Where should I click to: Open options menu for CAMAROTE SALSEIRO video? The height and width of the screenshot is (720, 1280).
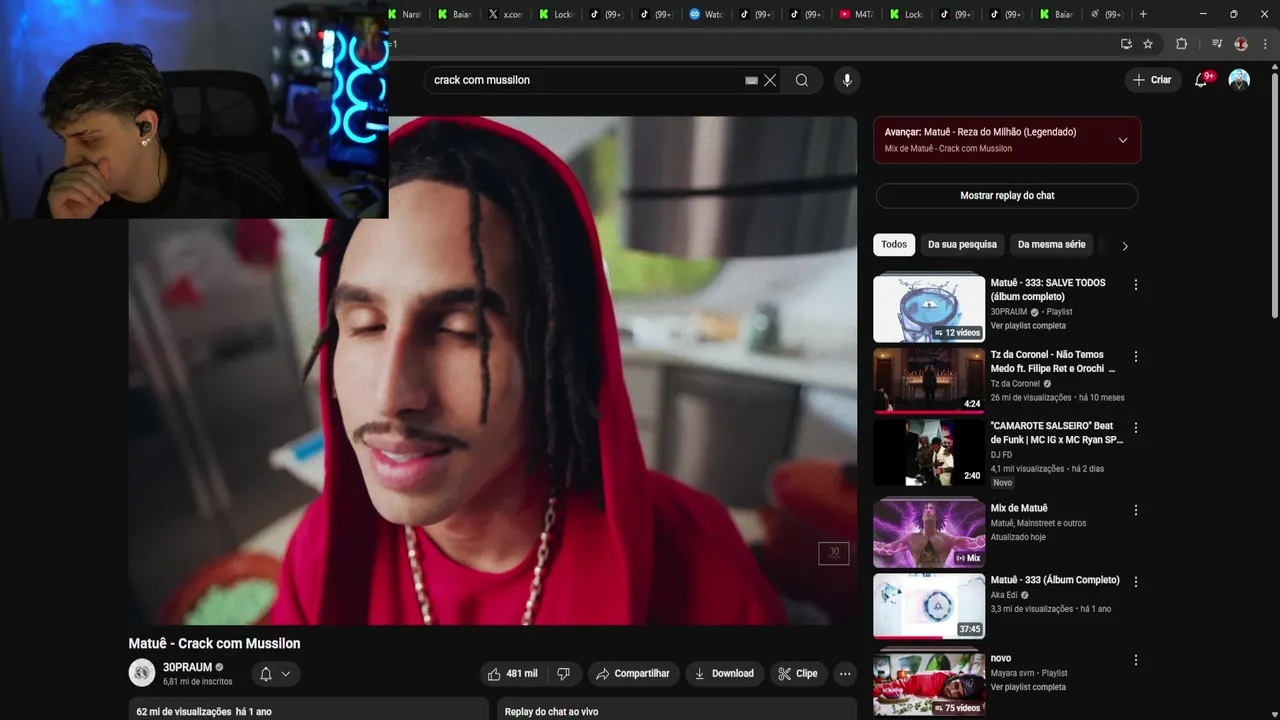tap(1135, 428)
